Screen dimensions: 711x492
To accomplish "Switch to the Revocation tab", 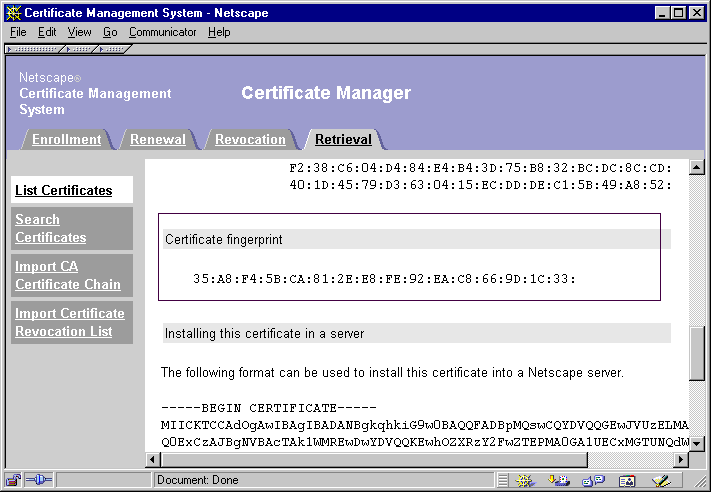I will point(250,139).
